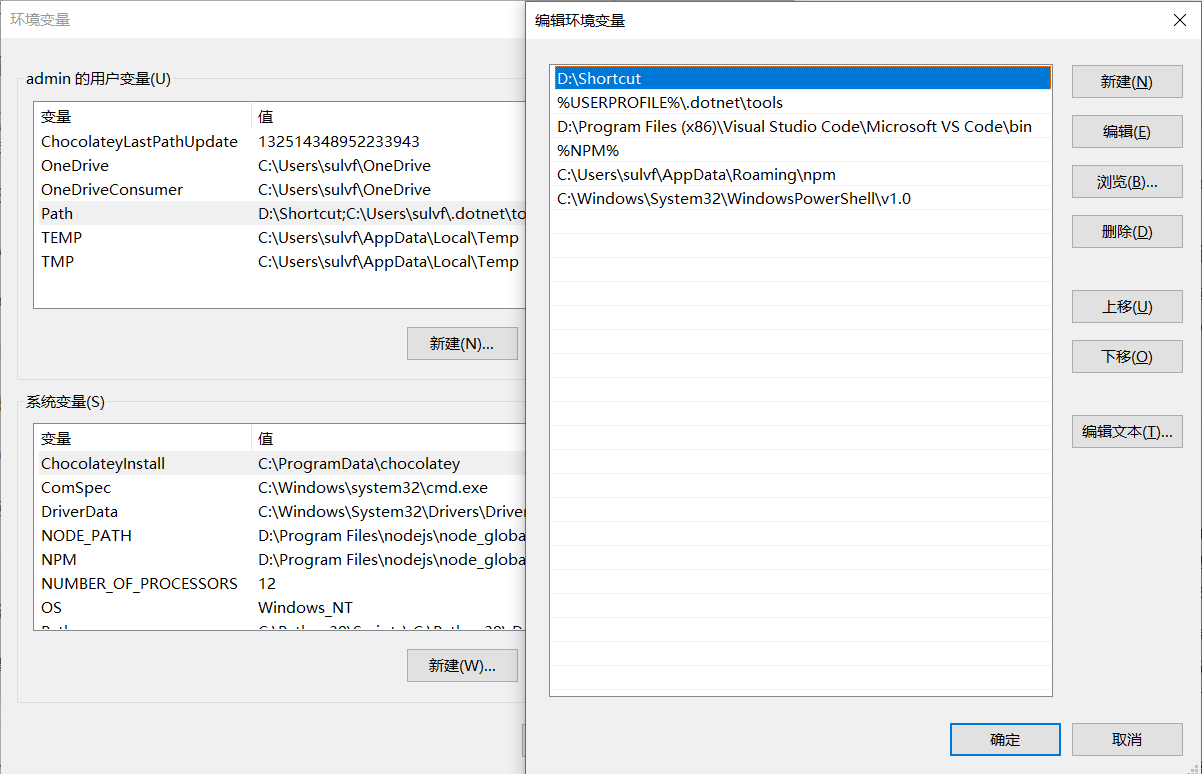This screenshot has height=774, width=1202.
Task: Select the NPM system variable row
Action: tap(280, 560)
